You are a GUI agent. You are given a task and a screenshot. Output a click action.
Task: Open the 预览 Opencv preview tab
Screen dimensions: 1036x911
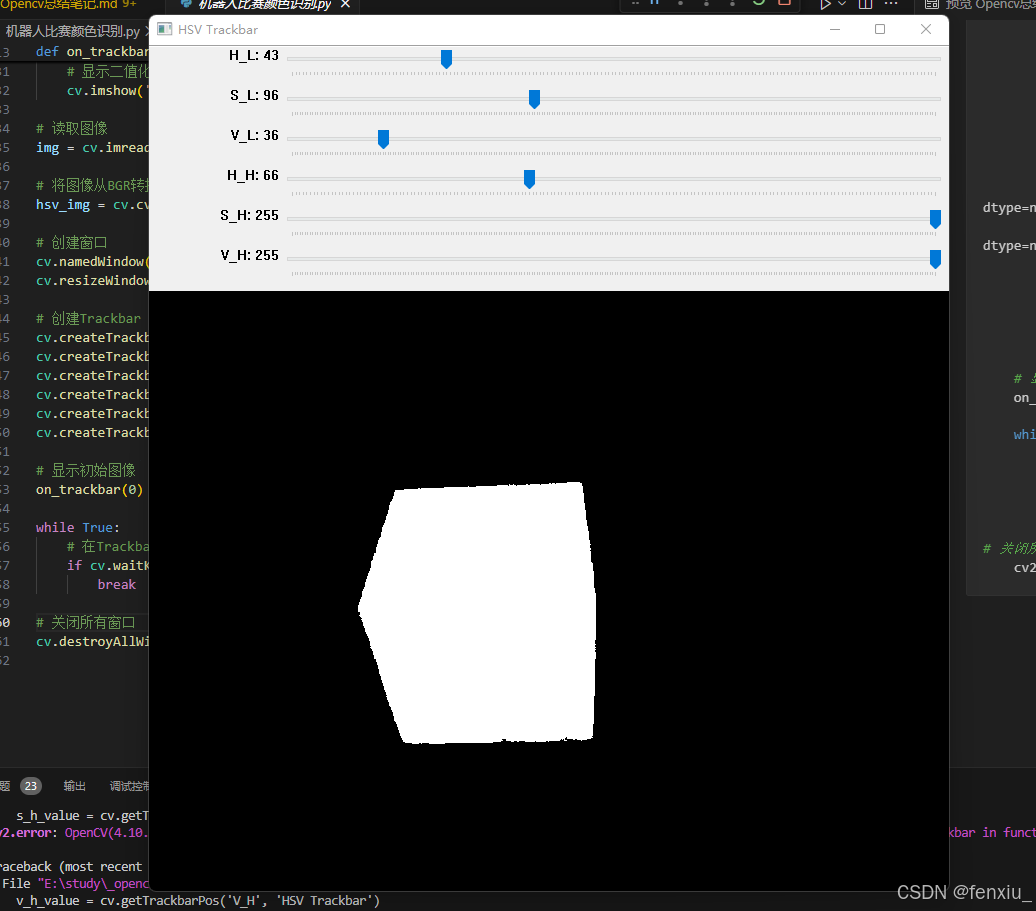pyautogui.click(x=980, y=5)
